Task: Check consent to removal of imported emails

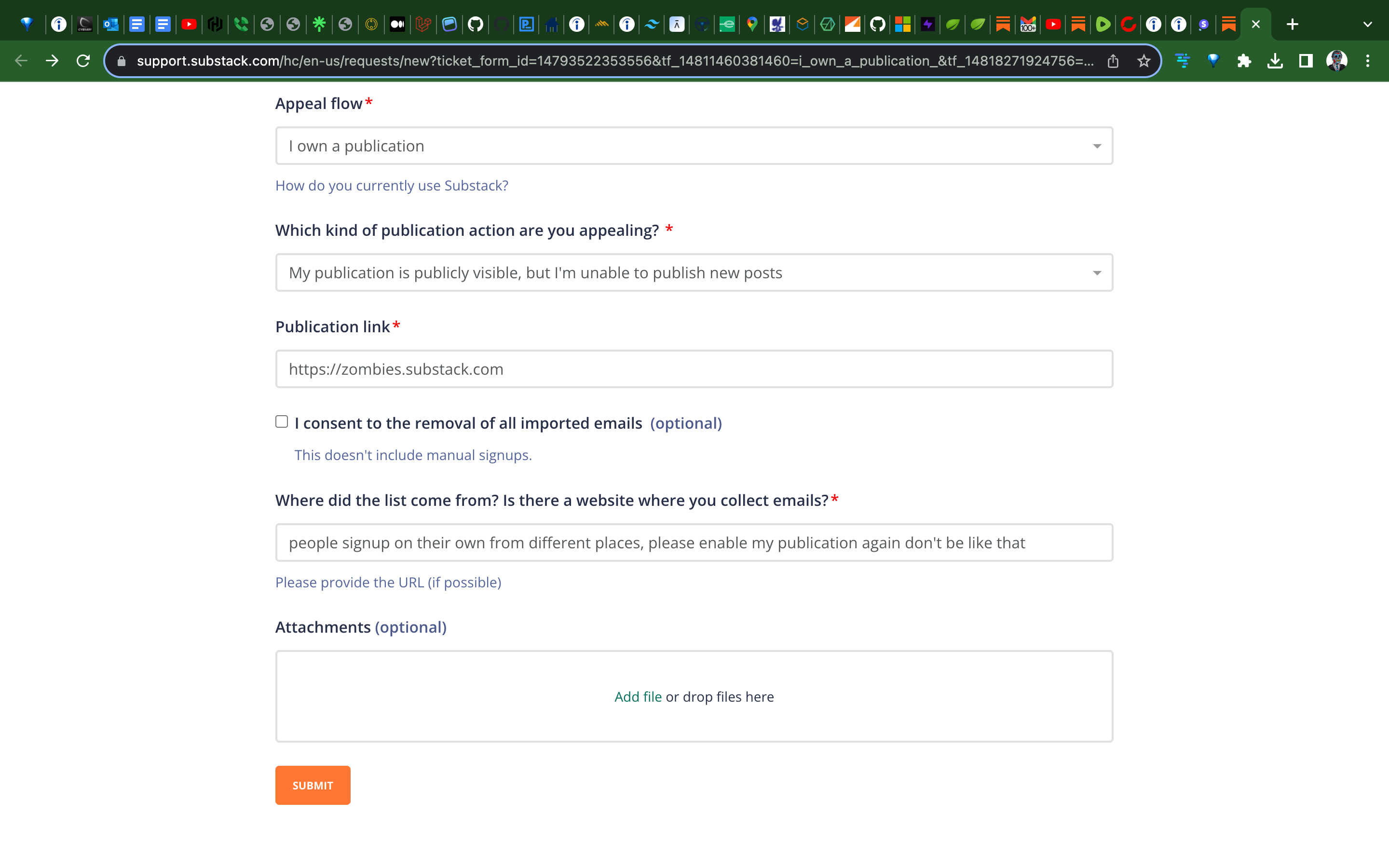Action: pyautogui.click(x=282, y=422)
